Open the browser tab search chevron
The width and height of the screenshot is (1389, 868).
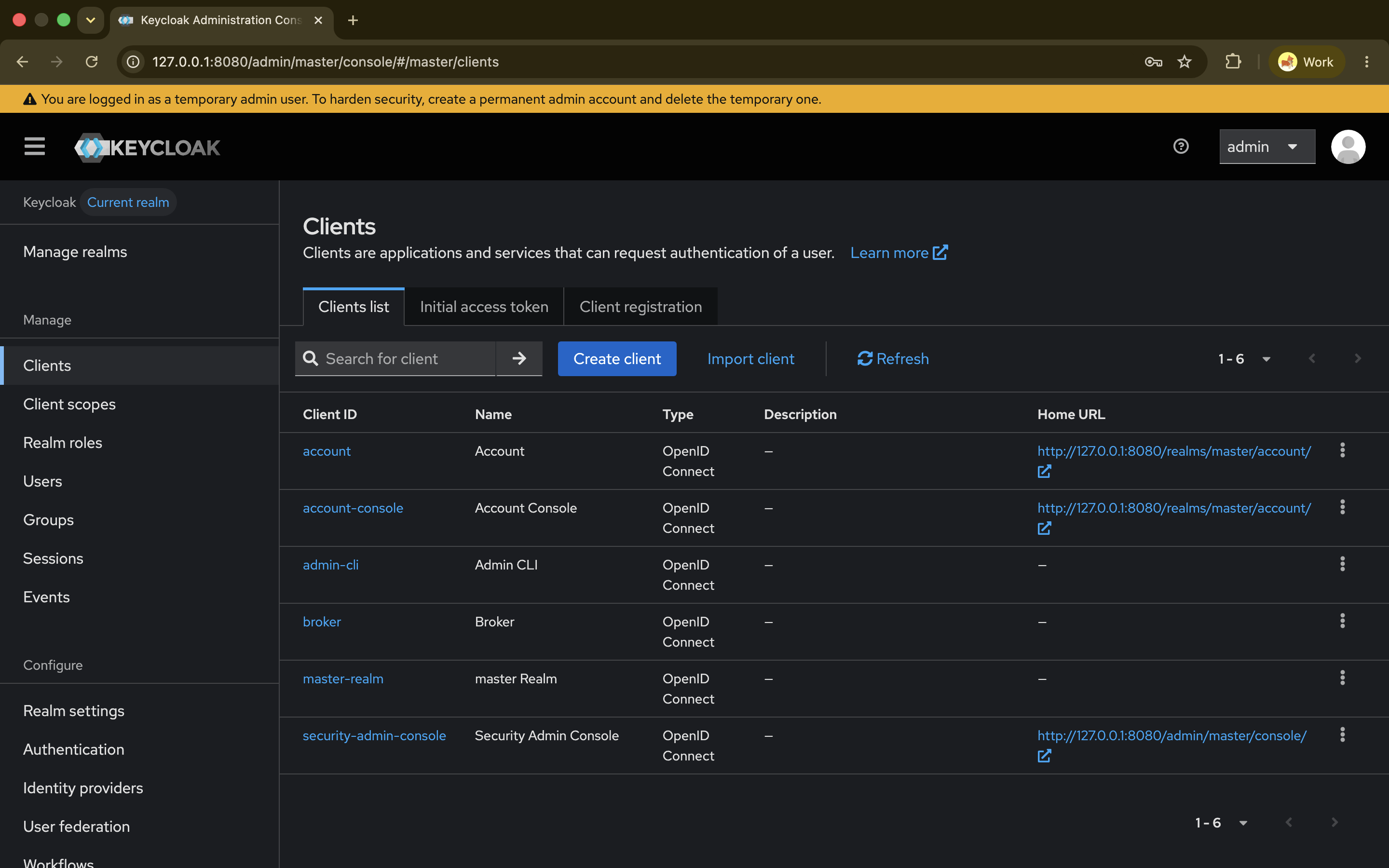(x=91, y=20)
